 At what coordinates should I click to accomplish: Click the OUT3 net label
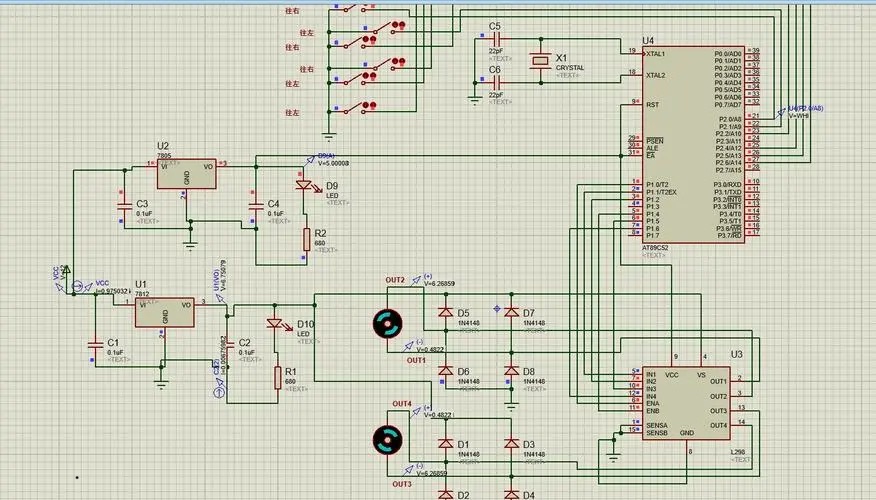point(402,484)
